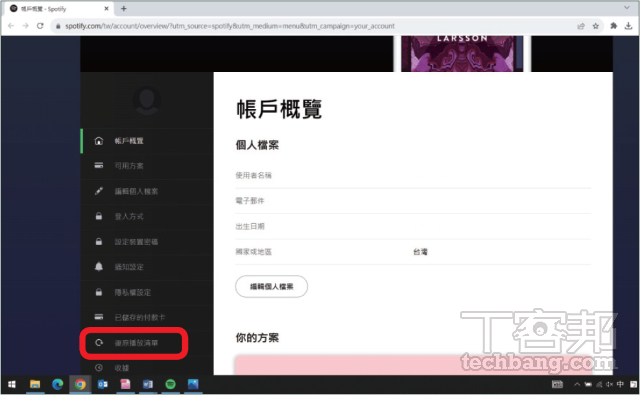
Task: Click the 出生日期 label
Action: point(250,226)
